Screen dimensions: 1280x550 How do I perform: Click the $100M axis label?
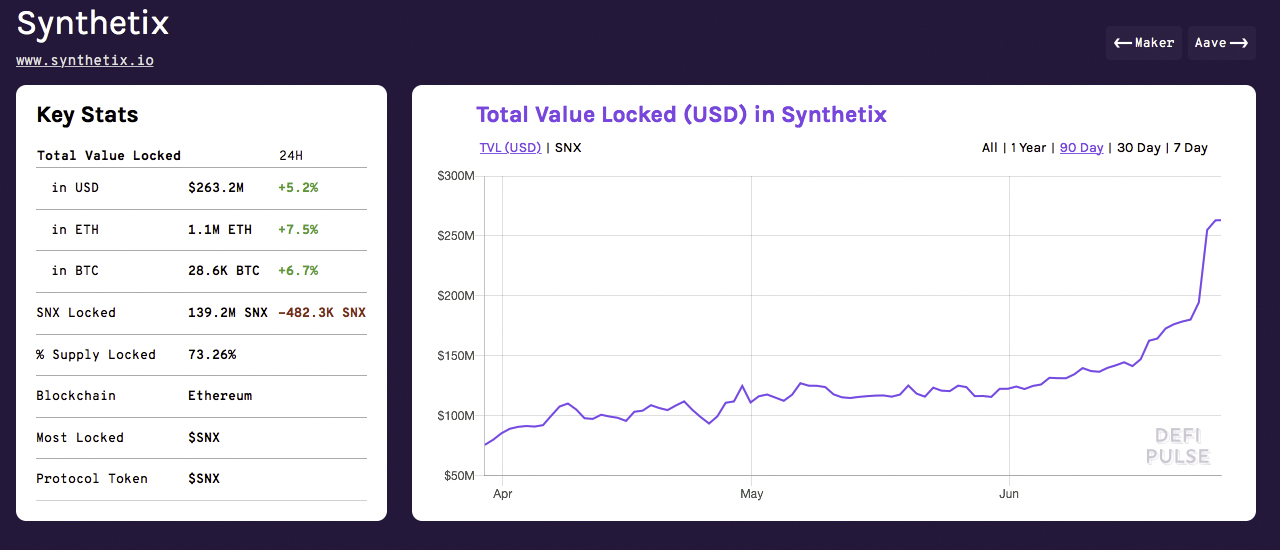click(x=456, y=416)
